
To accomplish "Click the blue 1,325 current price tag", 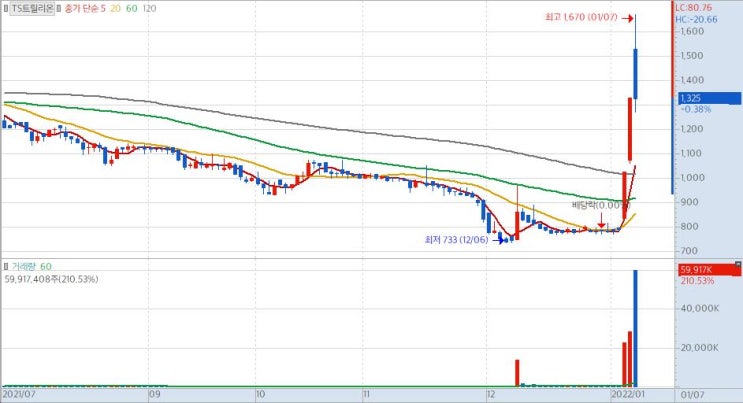I will pos(709,98).
